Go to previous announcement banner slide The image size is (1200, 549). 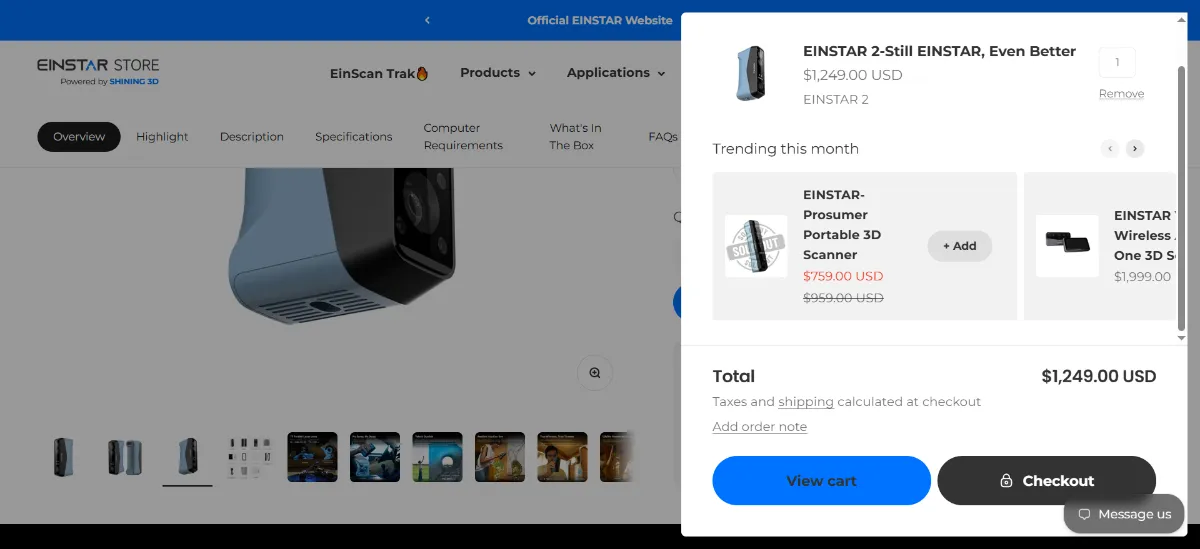[427, 20]
